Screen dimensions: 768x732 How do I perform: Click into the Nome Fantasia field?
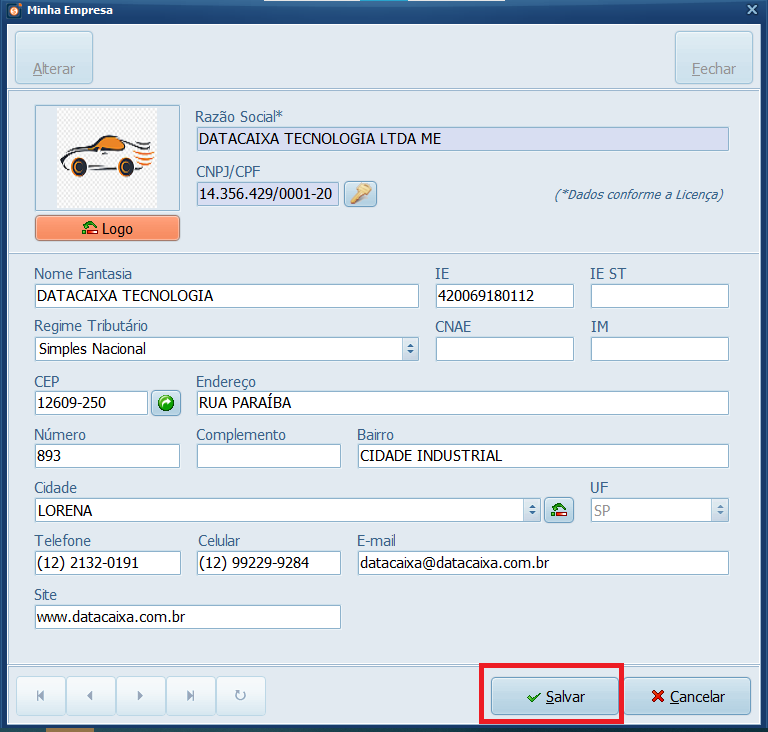click(x=226, y=296)
